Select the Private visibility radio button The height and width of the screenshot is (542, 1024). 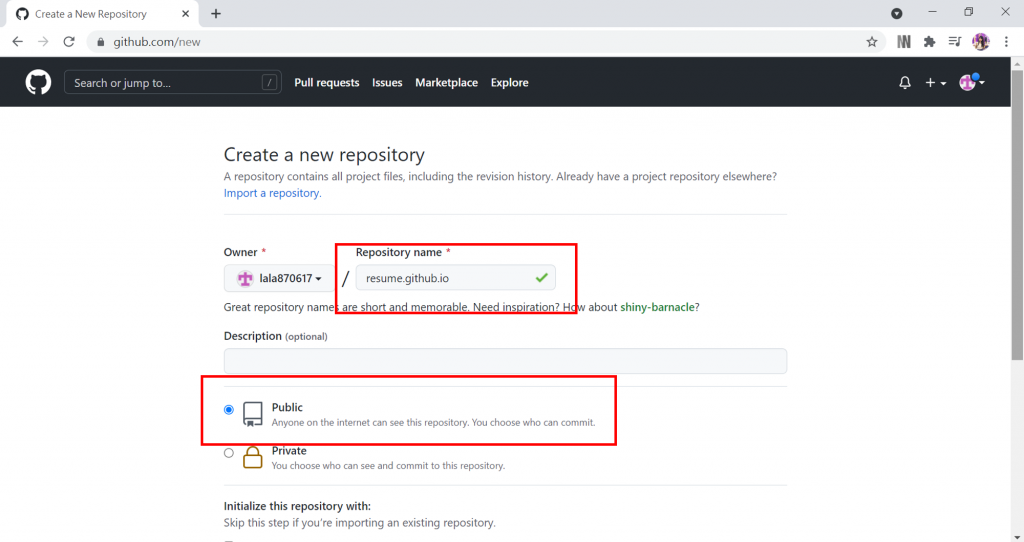point(229,453)
